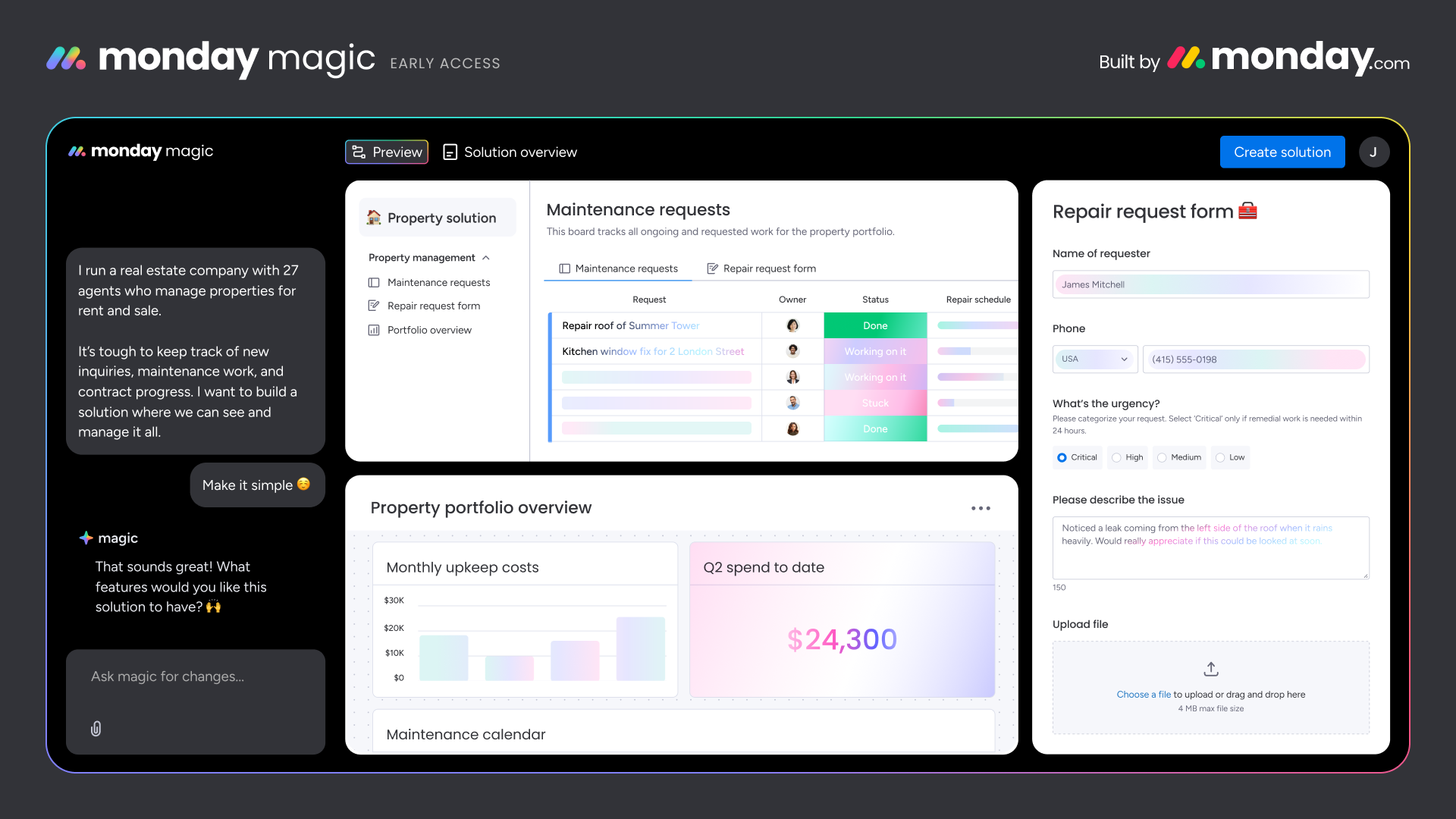
Task: Open the USA country code dropdown
Action: click(x=1094, y=359)
